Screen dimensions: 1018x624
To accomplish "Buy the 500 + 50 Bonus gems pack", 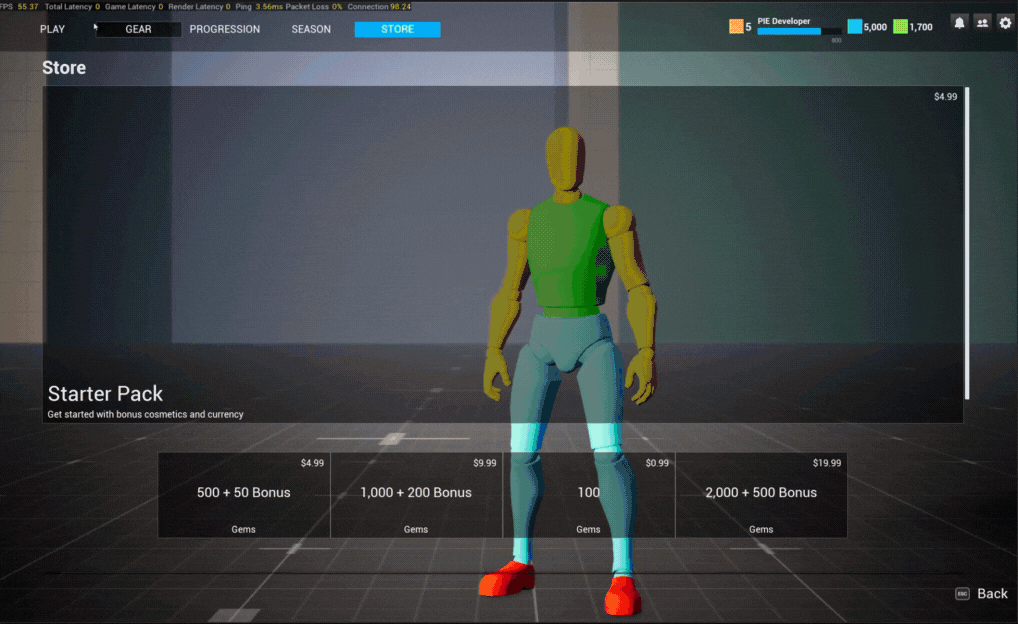I will (243, 495).
